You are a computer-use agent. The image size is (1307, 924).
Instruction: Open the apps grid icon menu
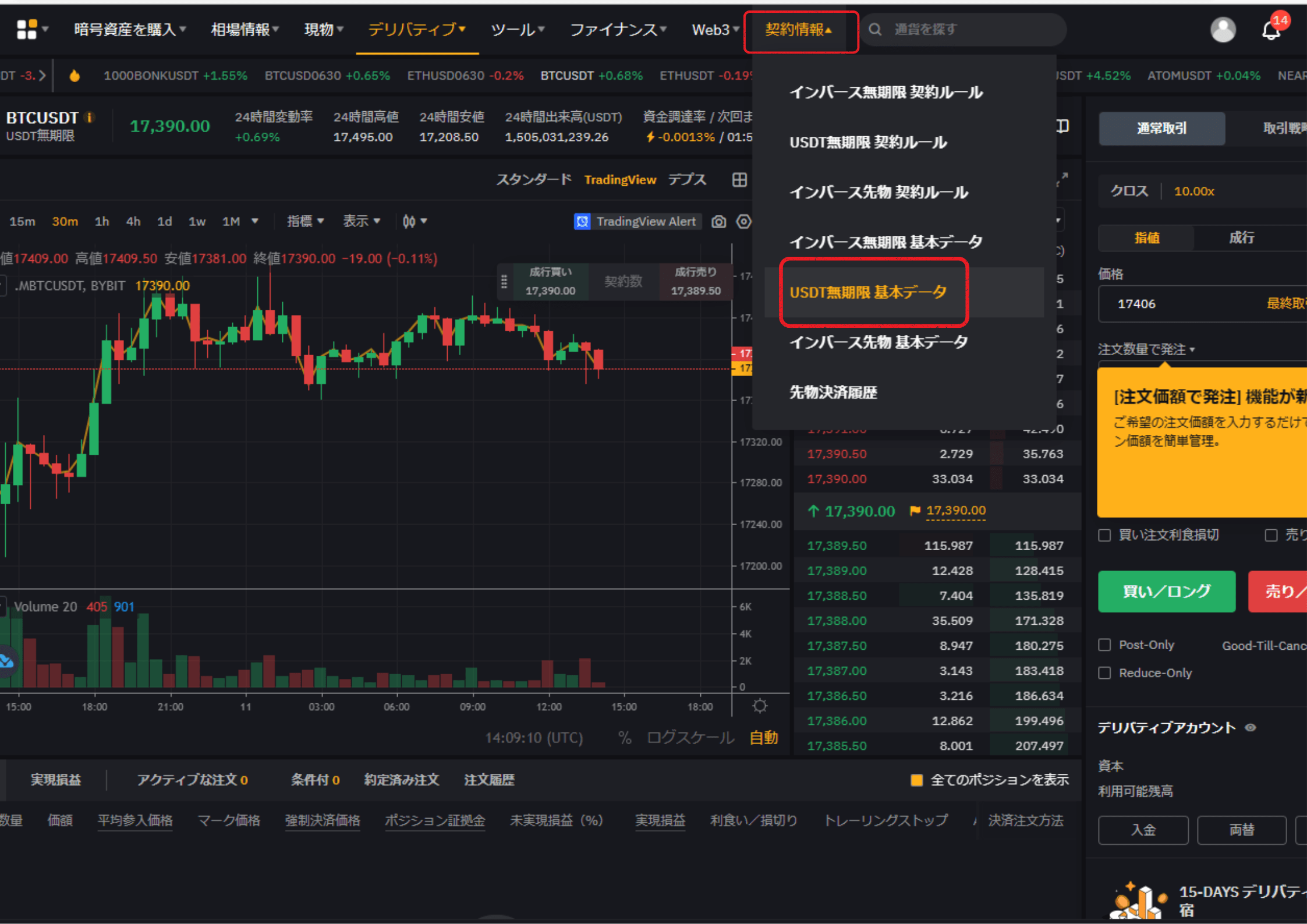(x=27, y=29)
